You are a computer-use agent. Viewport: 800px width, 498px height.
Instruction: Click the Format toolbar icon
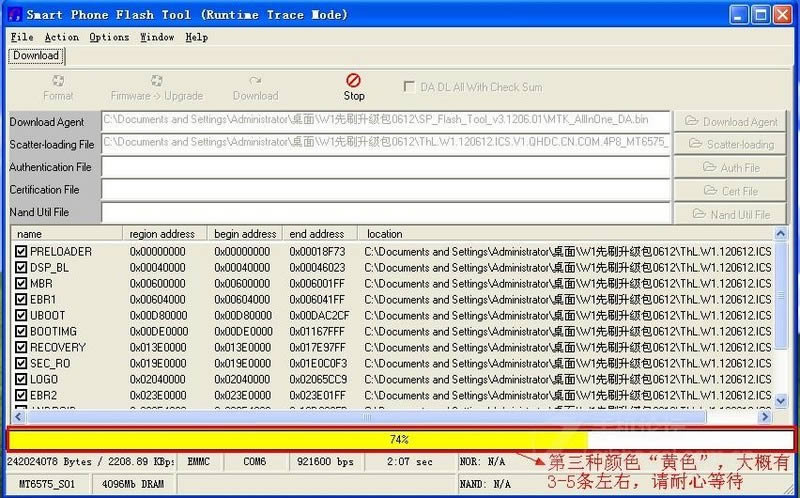pyautogui.click(x=58, y=81)
